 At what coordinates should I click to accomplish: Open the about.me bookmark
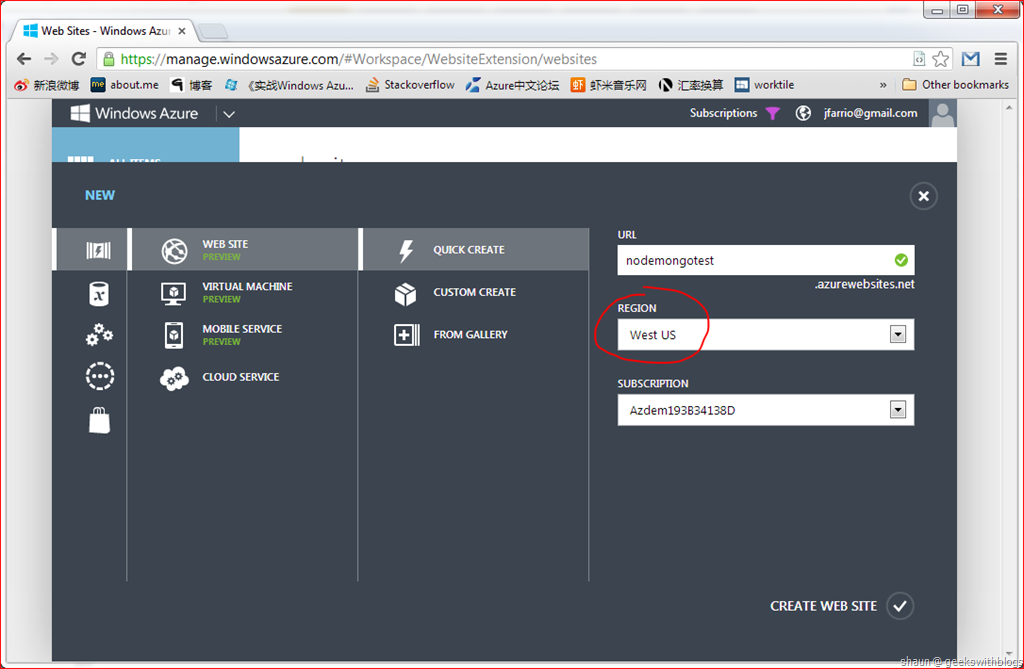point(125,85)
